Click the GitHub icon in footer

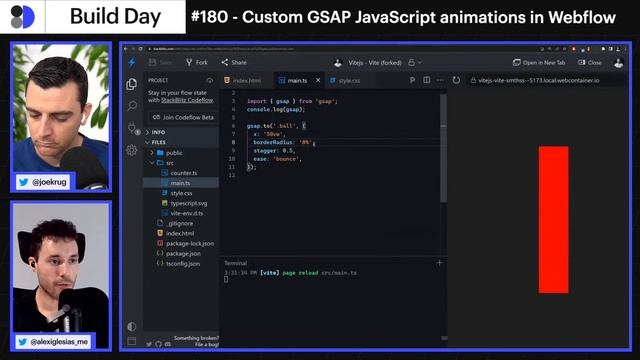(158, 344)
